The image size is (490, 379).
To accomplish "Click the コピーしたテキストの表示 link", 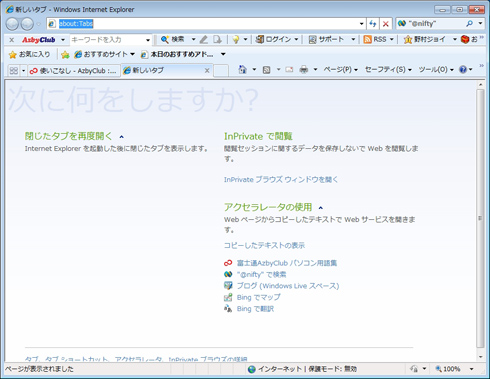I will tap(264, 245).
